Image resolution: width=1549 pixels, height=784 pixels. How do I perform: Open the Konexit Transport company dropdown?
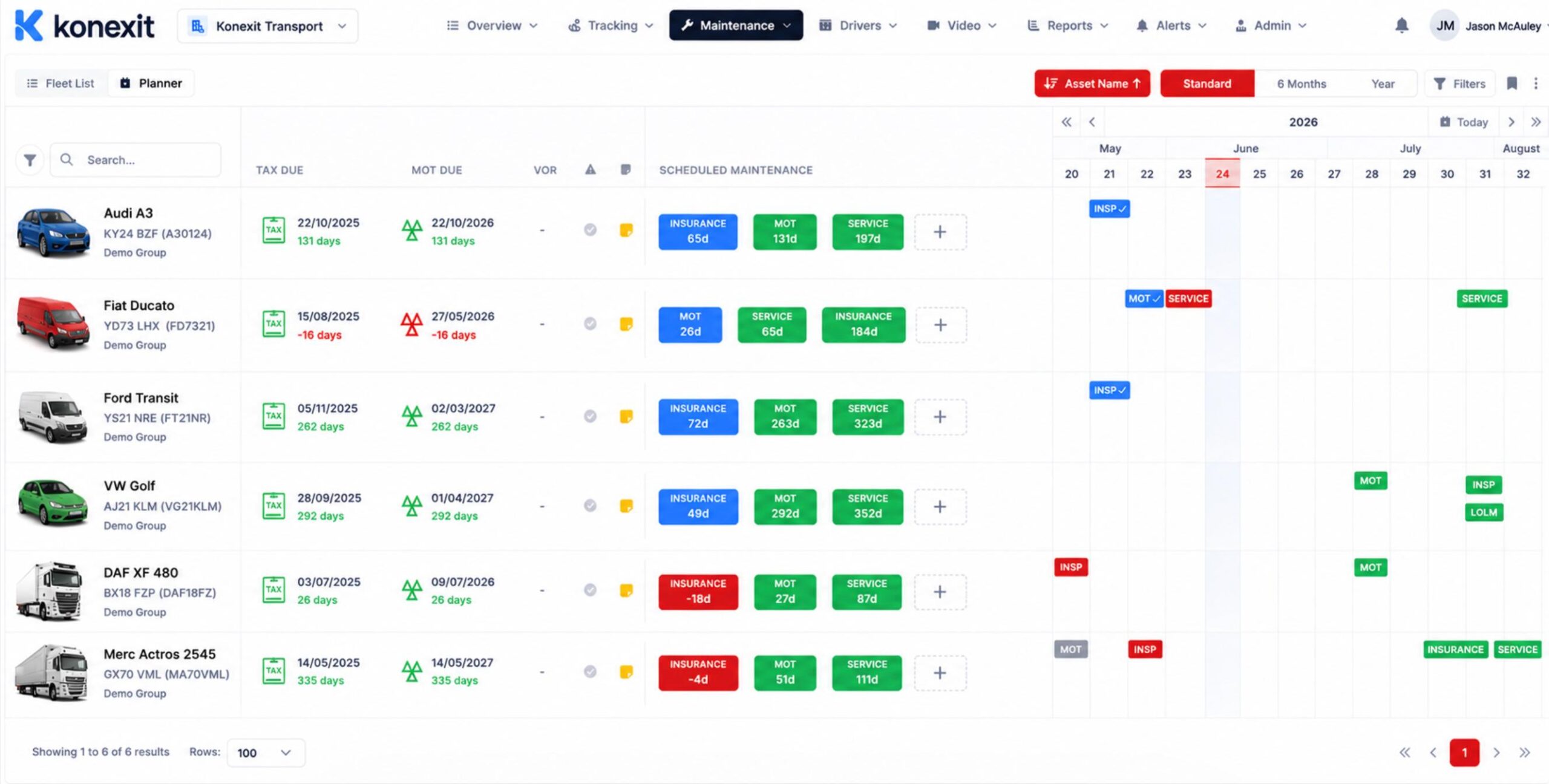[267, 26]
